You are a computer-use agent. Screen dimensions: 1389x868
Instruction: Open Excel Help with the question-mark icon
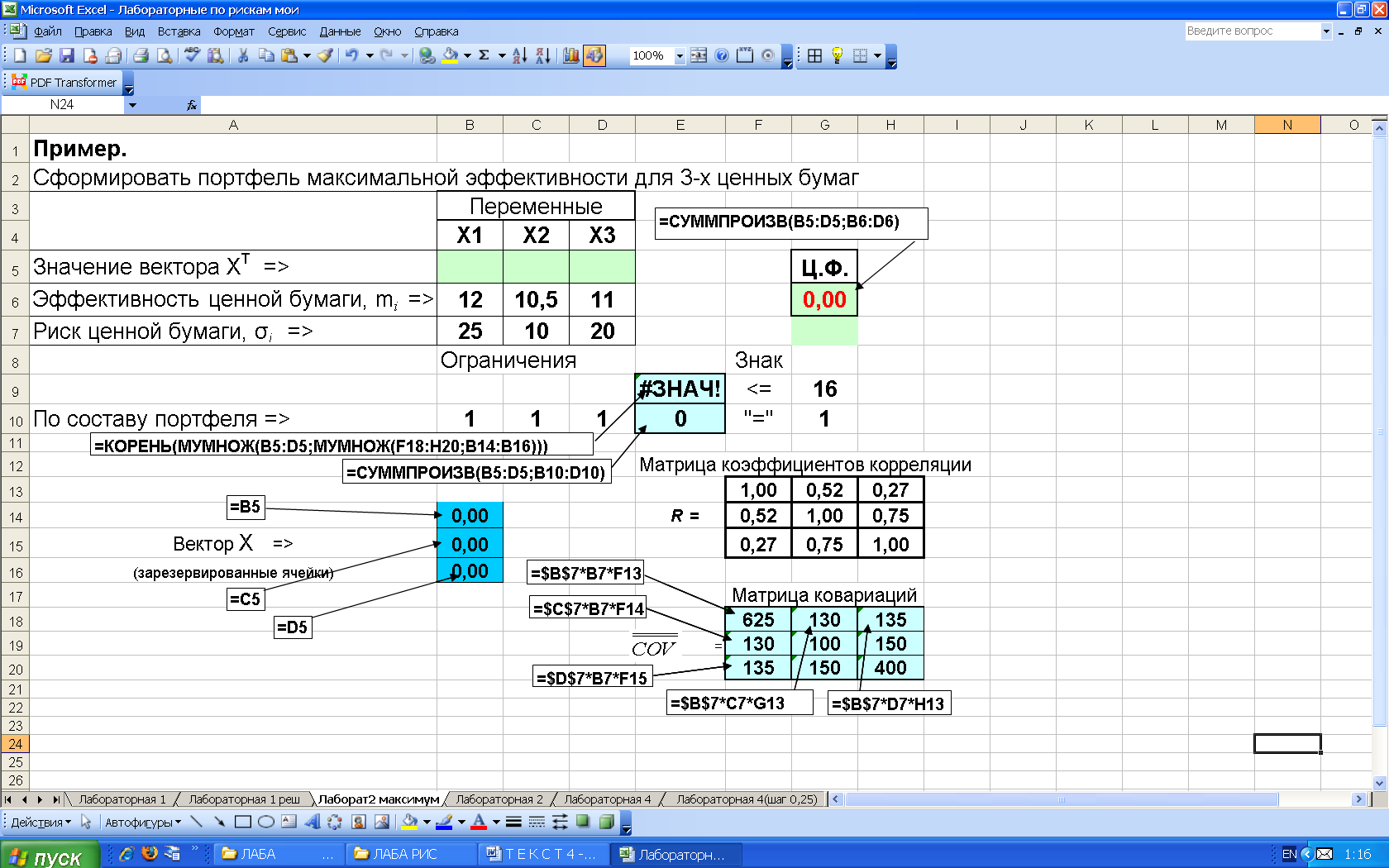[x=722, y=55]
